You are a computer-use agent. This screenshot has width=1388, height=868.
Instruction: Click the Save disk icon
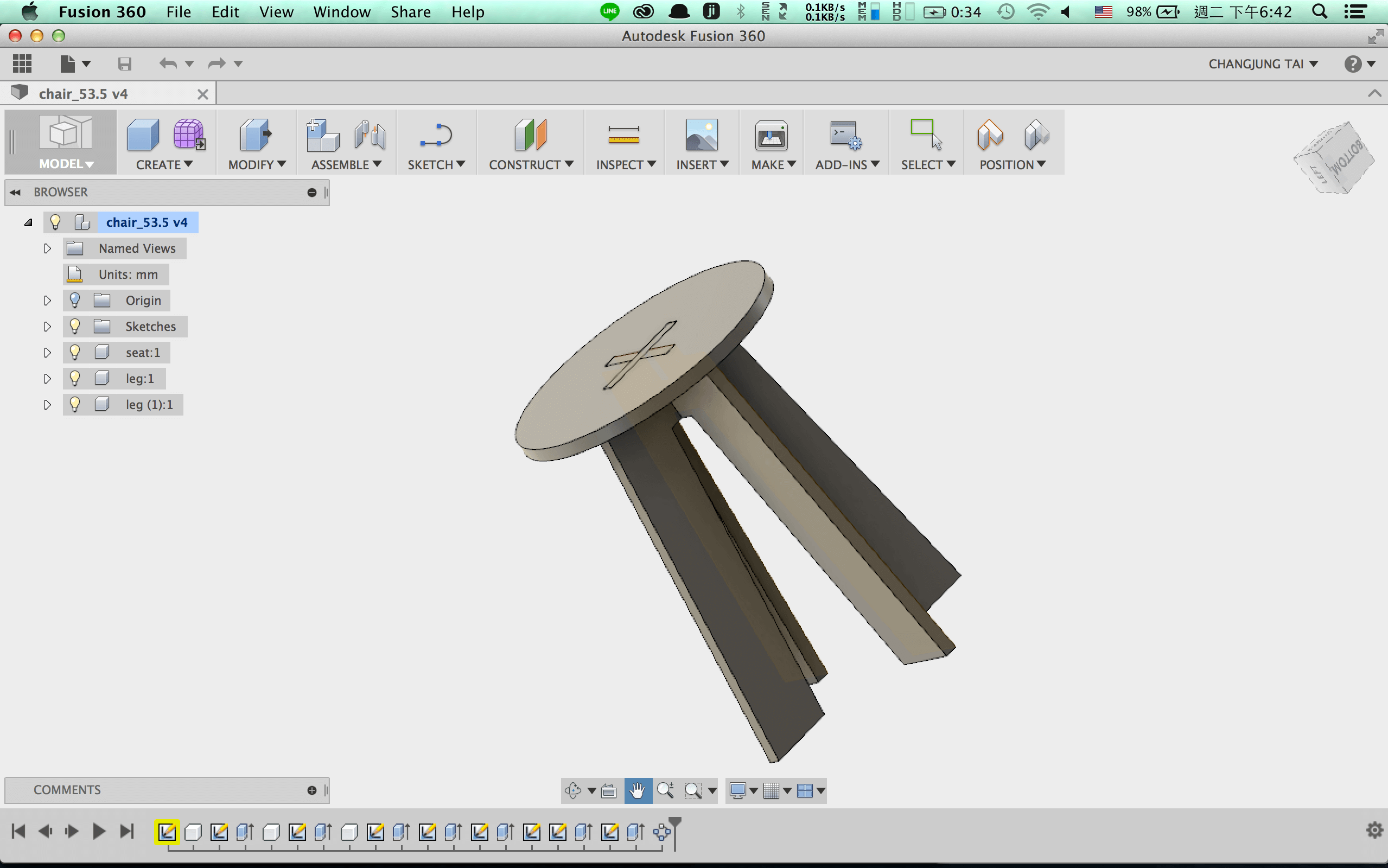[125, 63]
